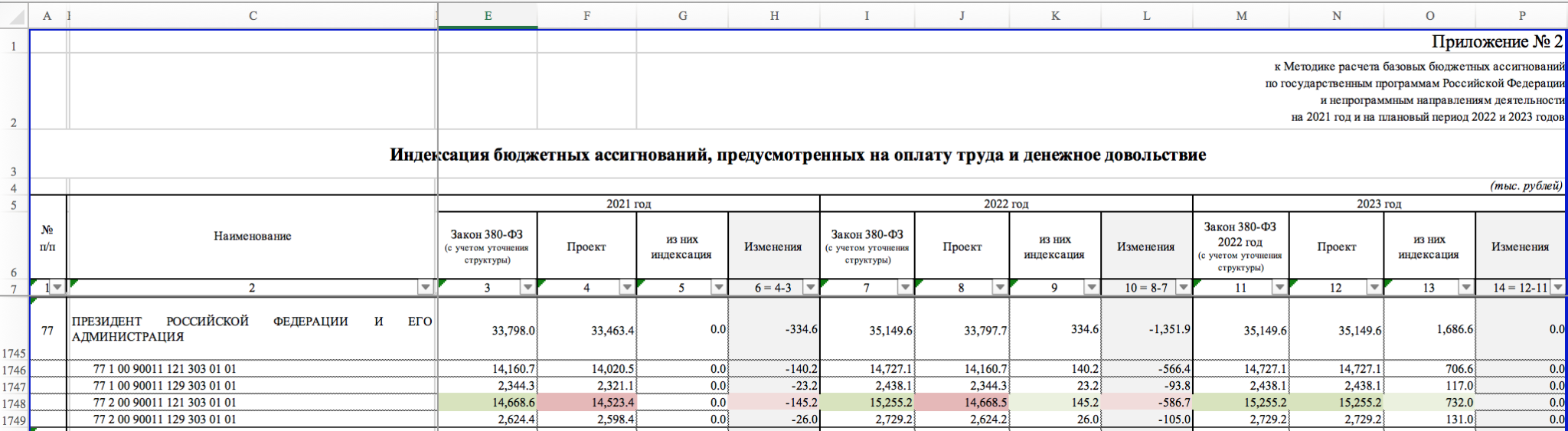This screenshot has width=1568, height=431.
Task: Open filter dropdown in column 5 header
Action: click(x=718, y=287)
